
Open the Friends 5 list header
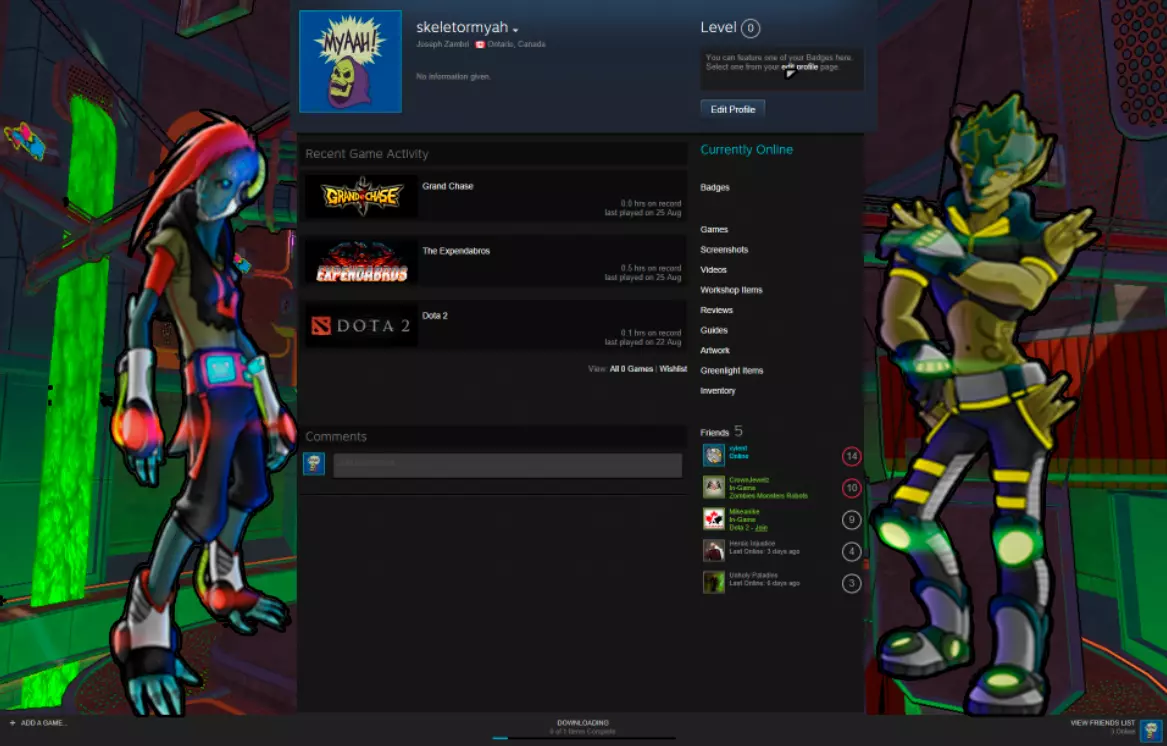pos(721,432)
